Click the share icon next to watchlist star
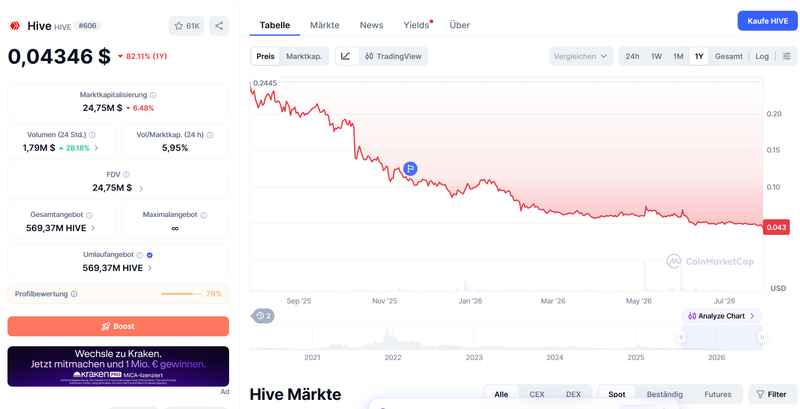The height and width of the screenshot is (409, 800). tap(219, 25)
